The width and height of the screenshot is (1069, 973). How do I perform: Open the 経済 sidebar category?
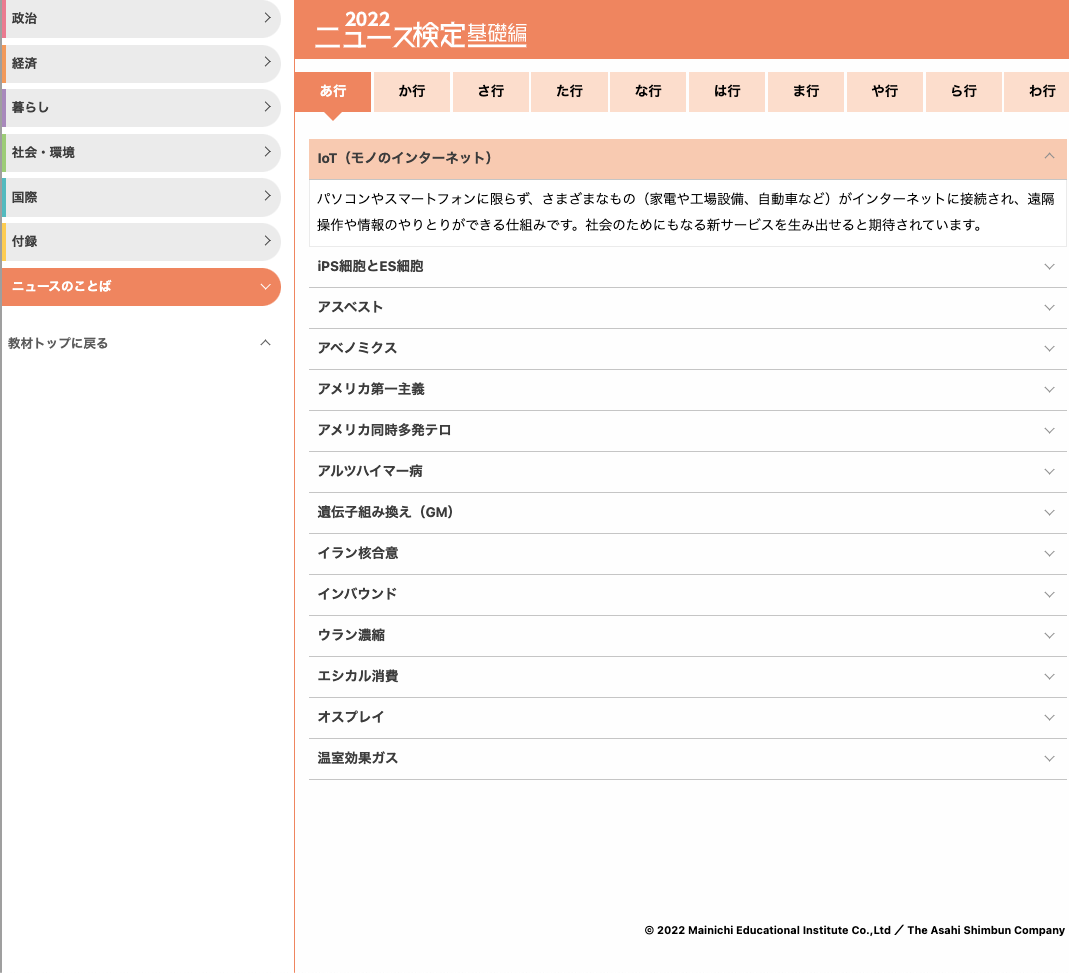(x=141, y=63)
